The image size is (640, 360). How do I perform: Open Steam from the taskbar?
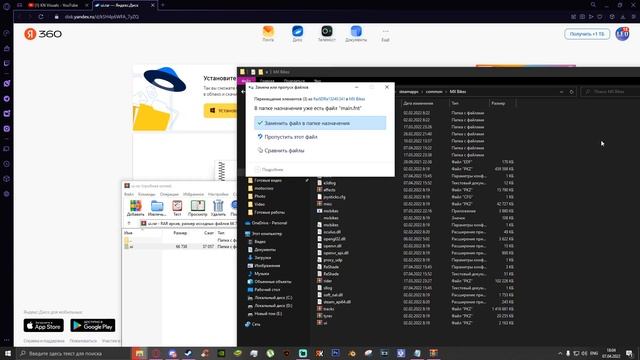(x=188, y=353)
